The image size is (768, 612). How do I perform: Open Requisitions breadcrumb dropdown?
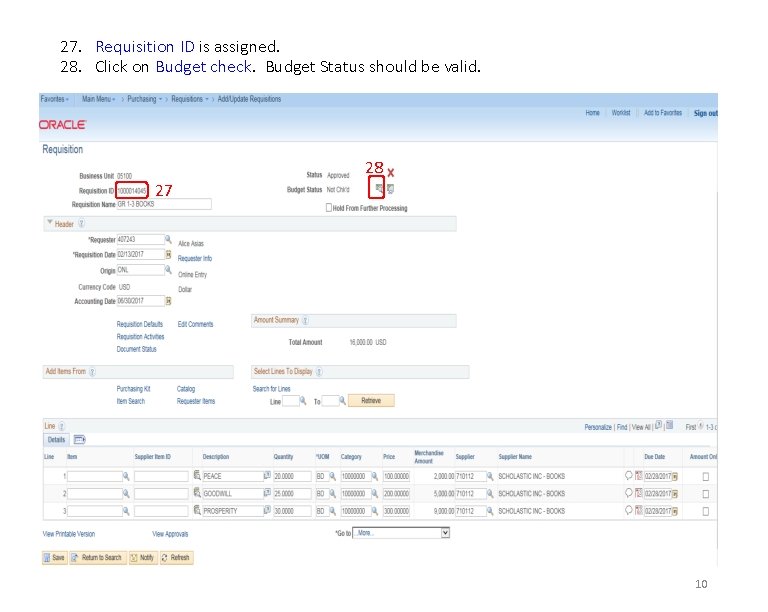(x=190, y=99)
